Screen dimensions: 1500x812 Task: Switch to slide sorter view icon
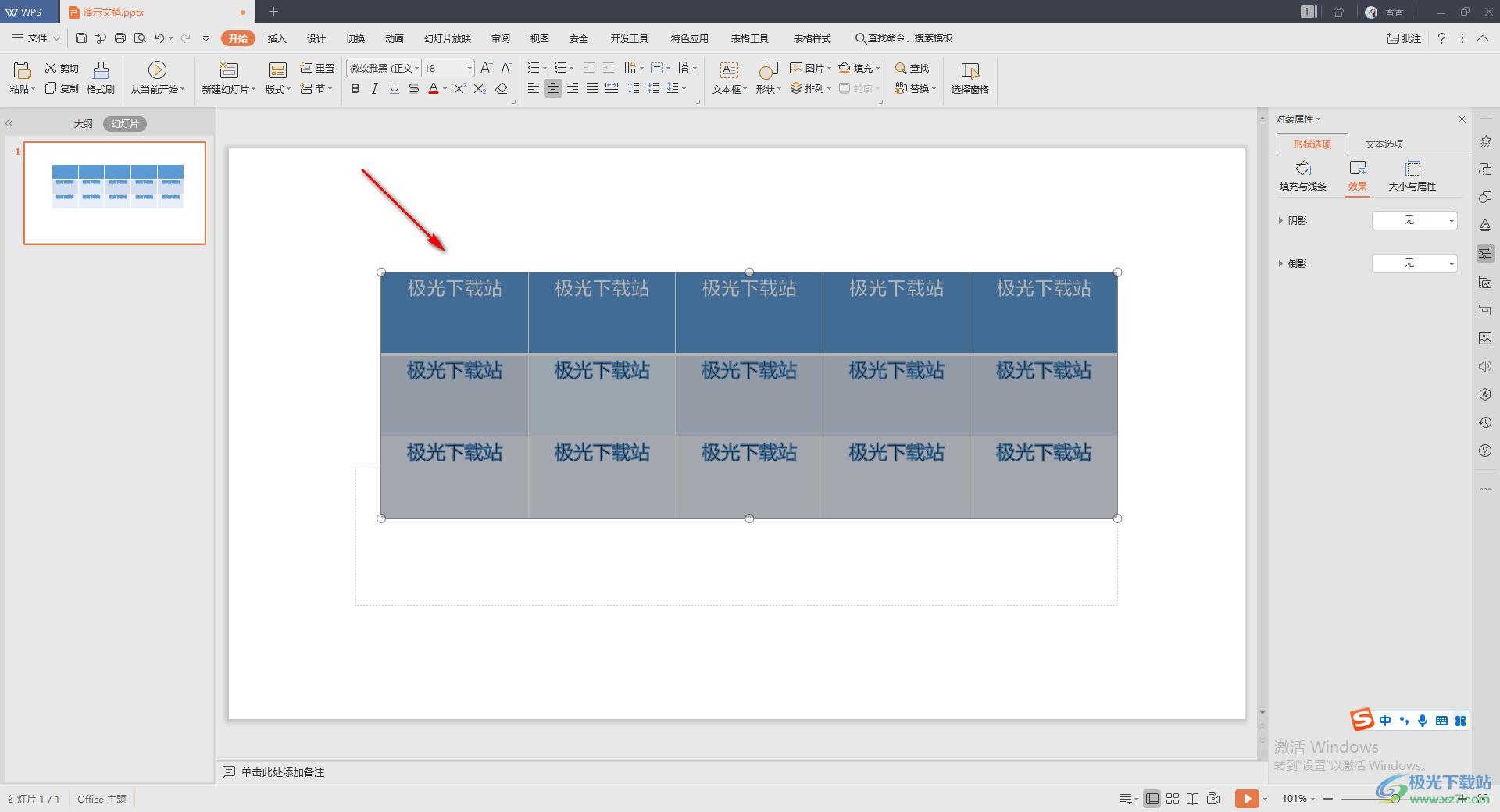point(1173,798)
